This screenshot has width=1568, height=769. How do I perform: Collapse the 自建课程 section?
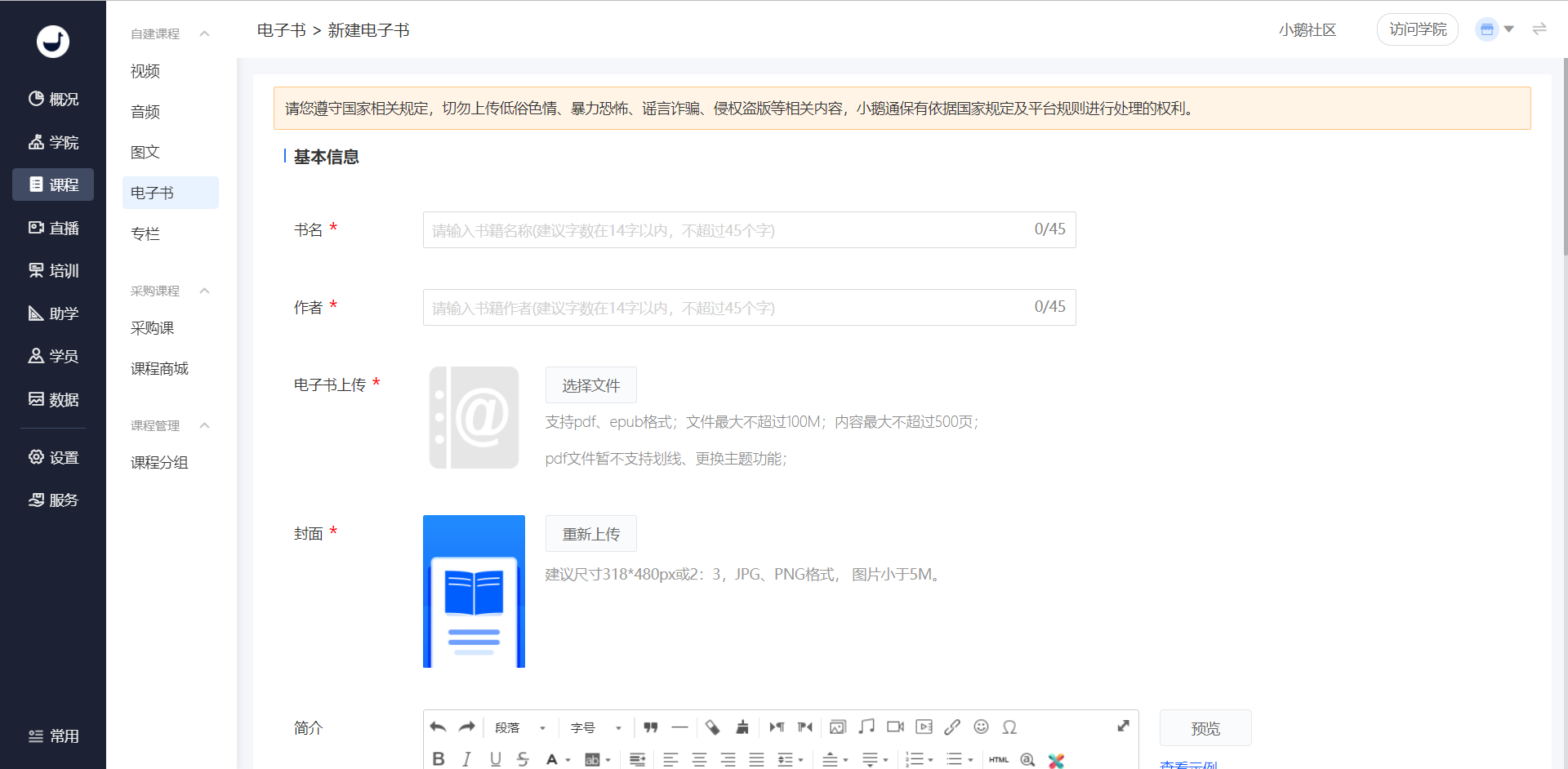(x=205, y=33)
